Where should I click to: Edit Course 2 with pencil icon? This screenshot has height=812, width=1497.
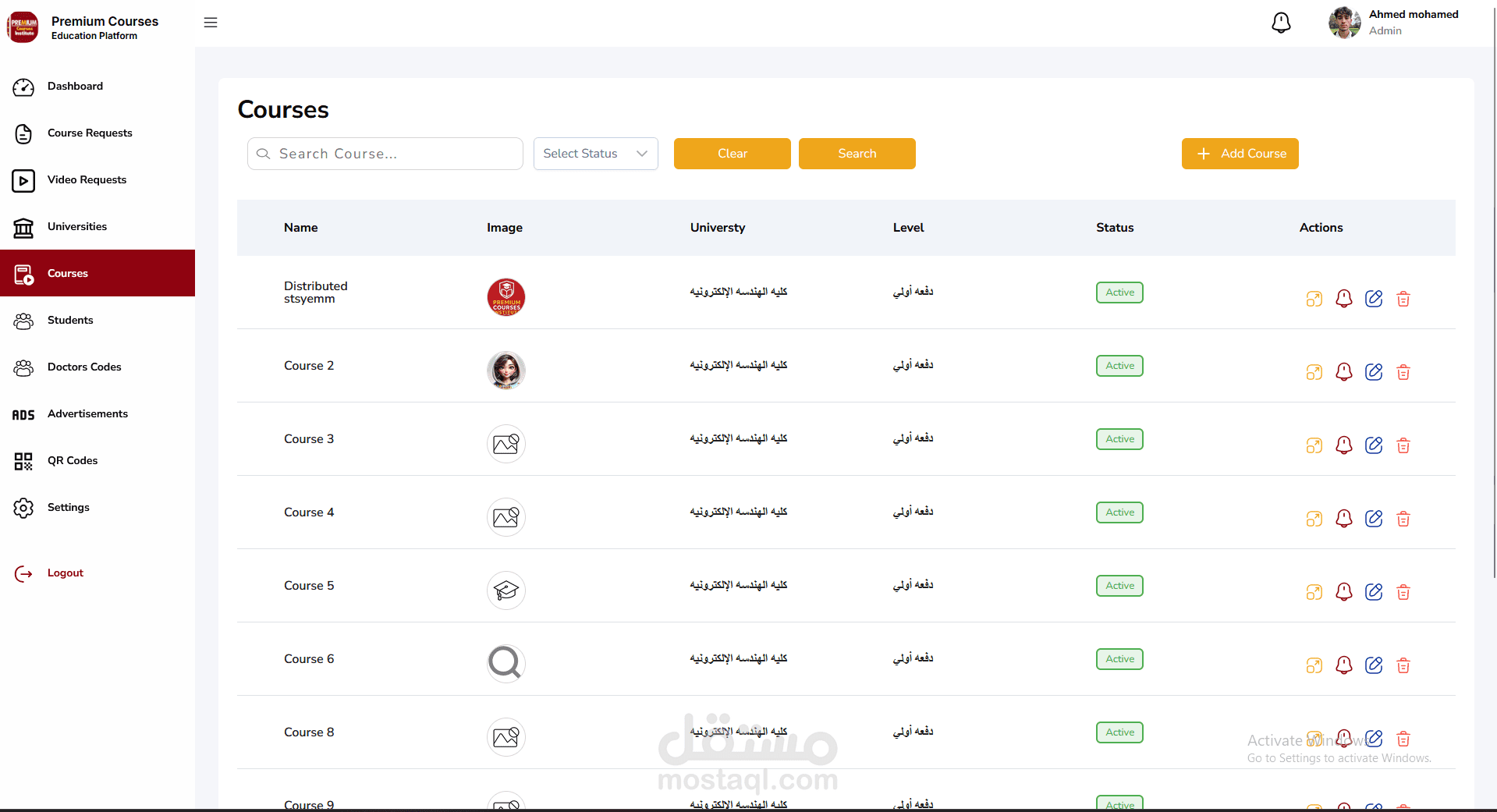[x=1374, y=372]
